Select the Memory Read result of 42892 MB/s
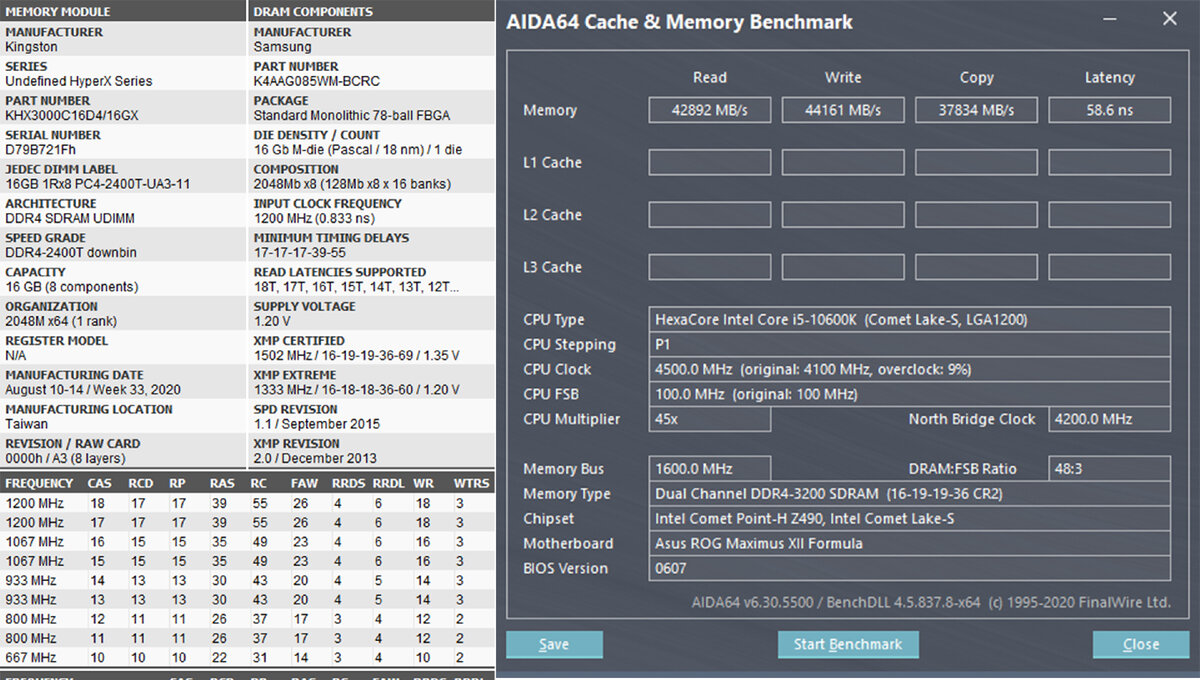Screen dimensions: 1200x680 point(710,110)
